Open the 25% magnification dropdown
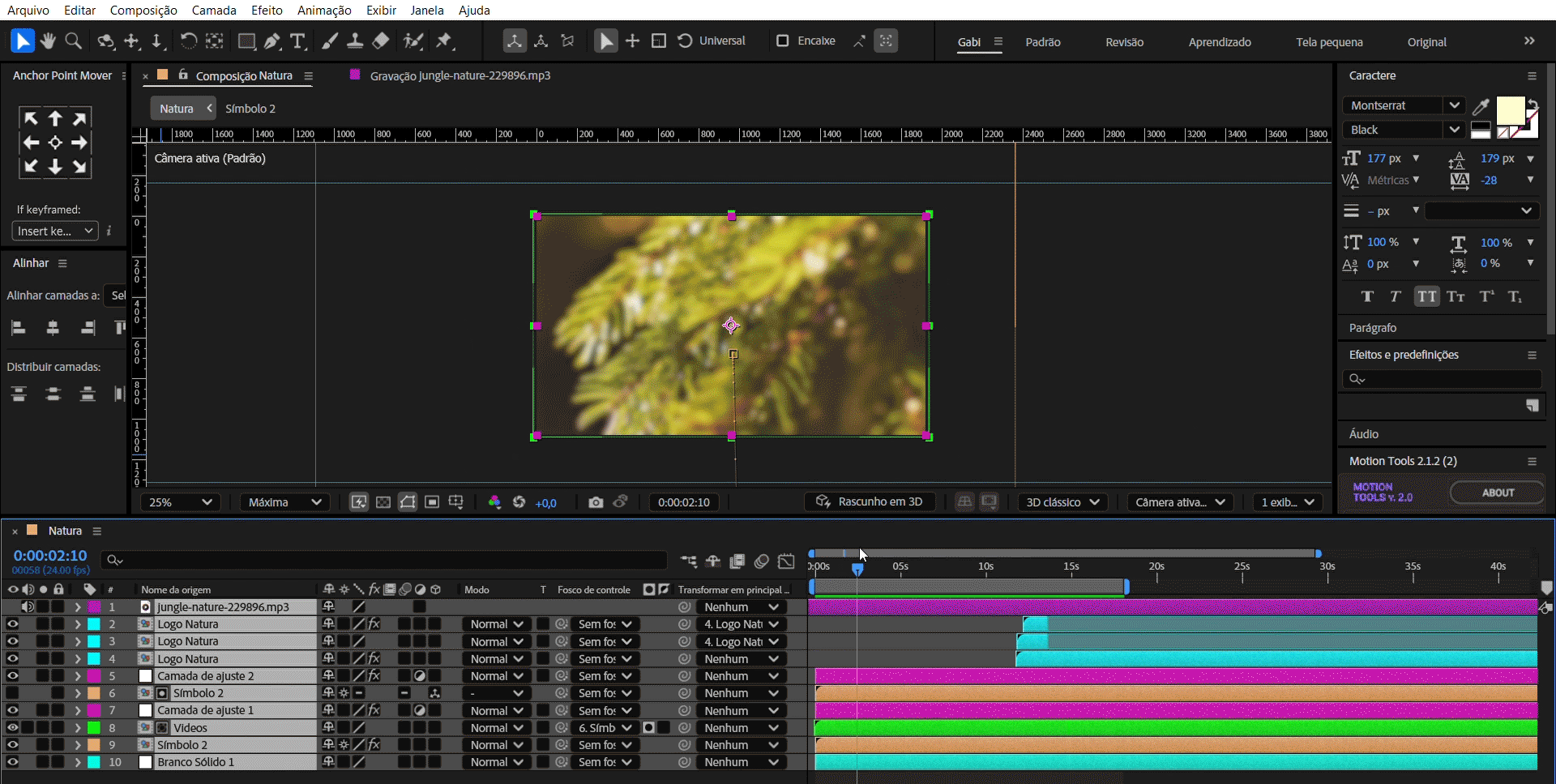Image resolution: width=1556 pixels, height=784 pixels. click(180, 502)
